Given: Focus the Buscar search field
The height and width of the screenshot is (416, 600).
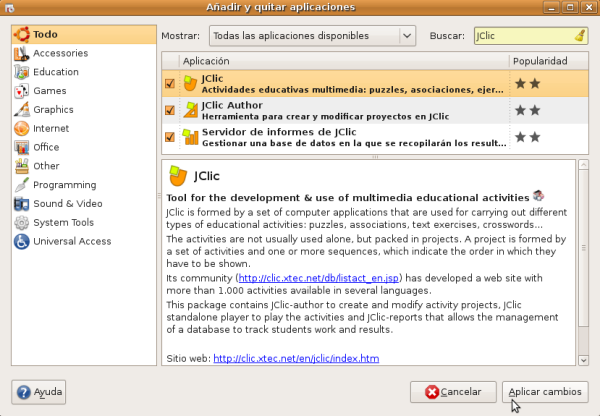Looking at the screenshot, I should point(522,36).
